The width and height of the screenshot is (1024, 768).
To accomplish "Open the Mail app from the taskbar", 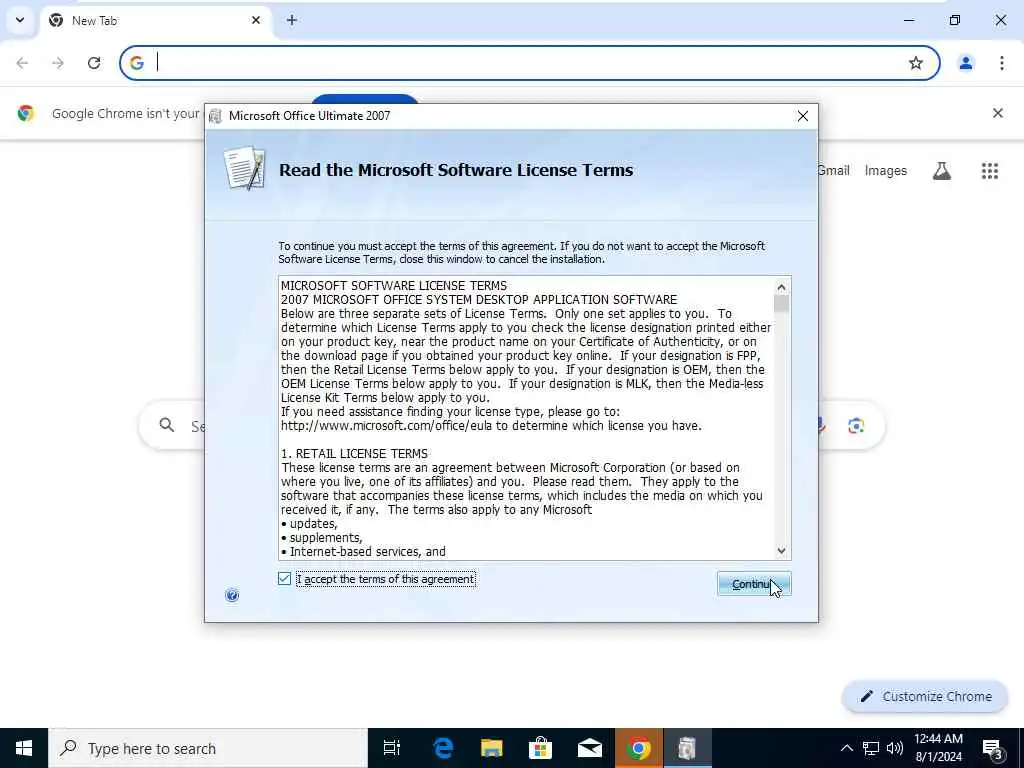I will click(589, 748).
